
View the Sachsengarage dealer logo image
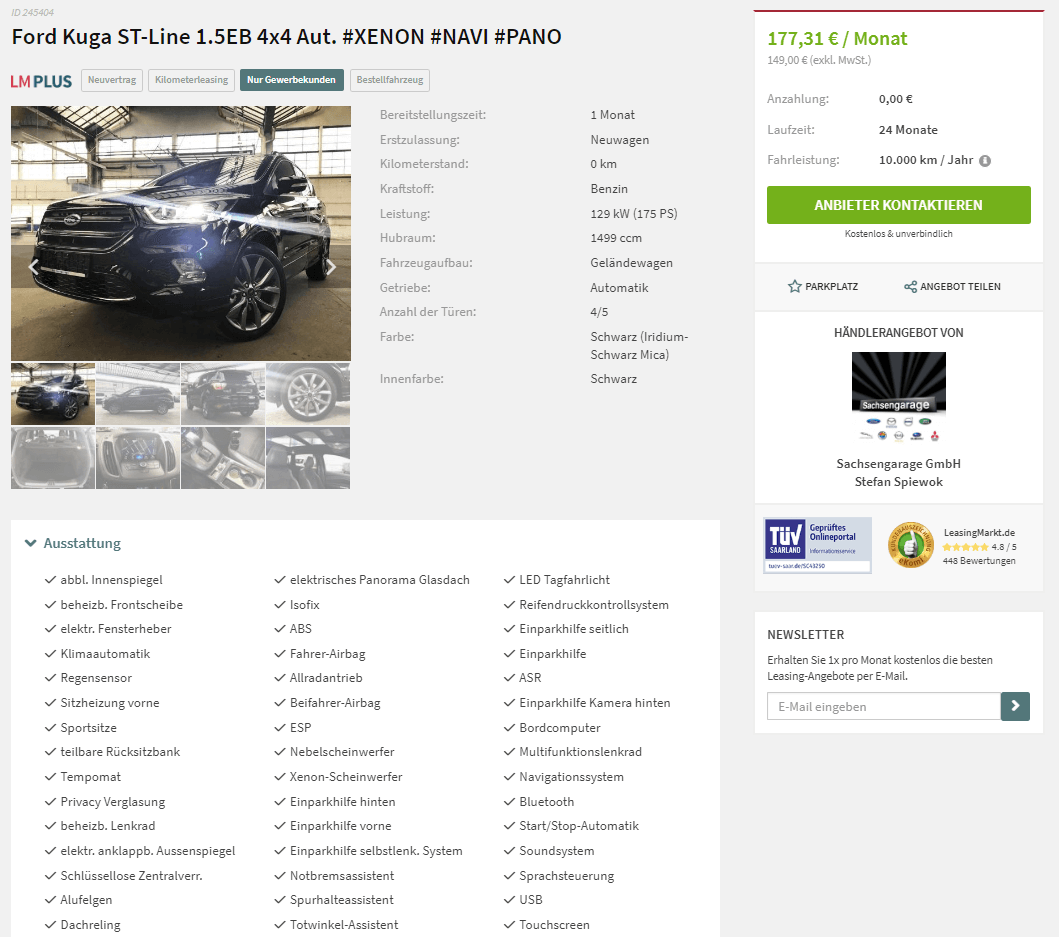[x=898, y=397]
